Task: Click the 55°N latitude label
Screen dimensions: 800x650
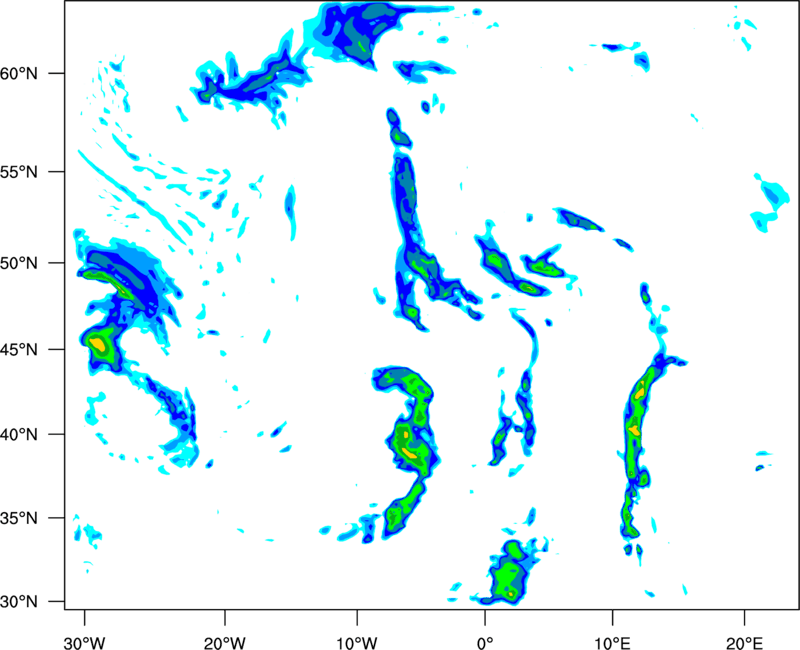Action: click(19, 172)
